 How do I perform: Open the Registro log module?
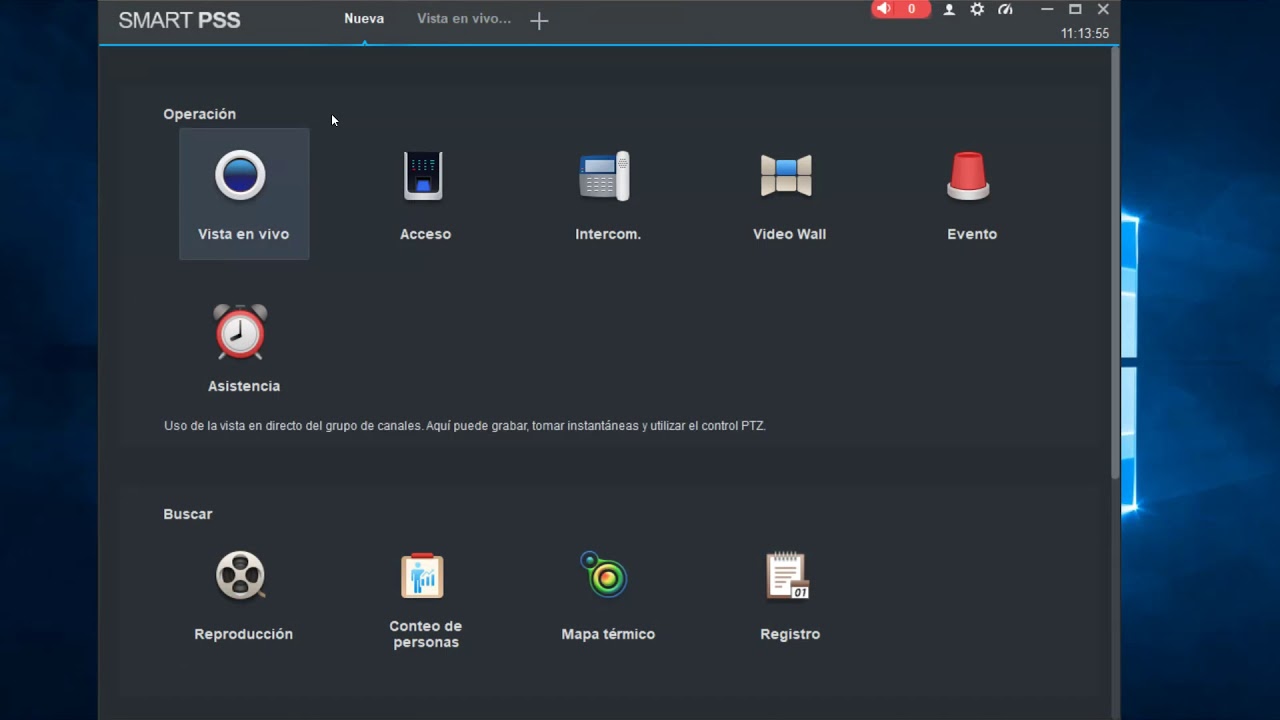(x=789, y=596)
